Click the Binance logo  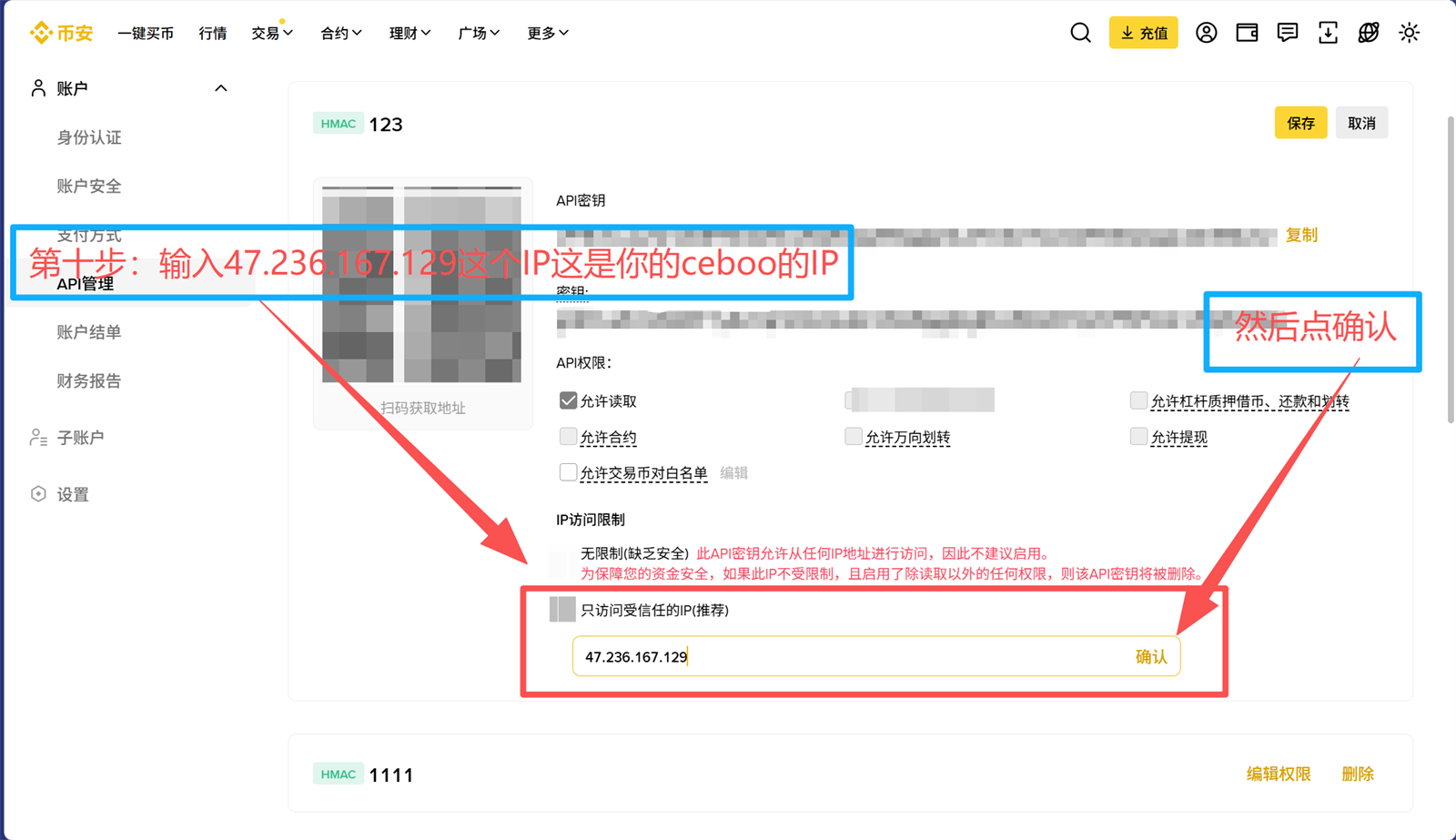pyautogui.click(x=61, y=33)
